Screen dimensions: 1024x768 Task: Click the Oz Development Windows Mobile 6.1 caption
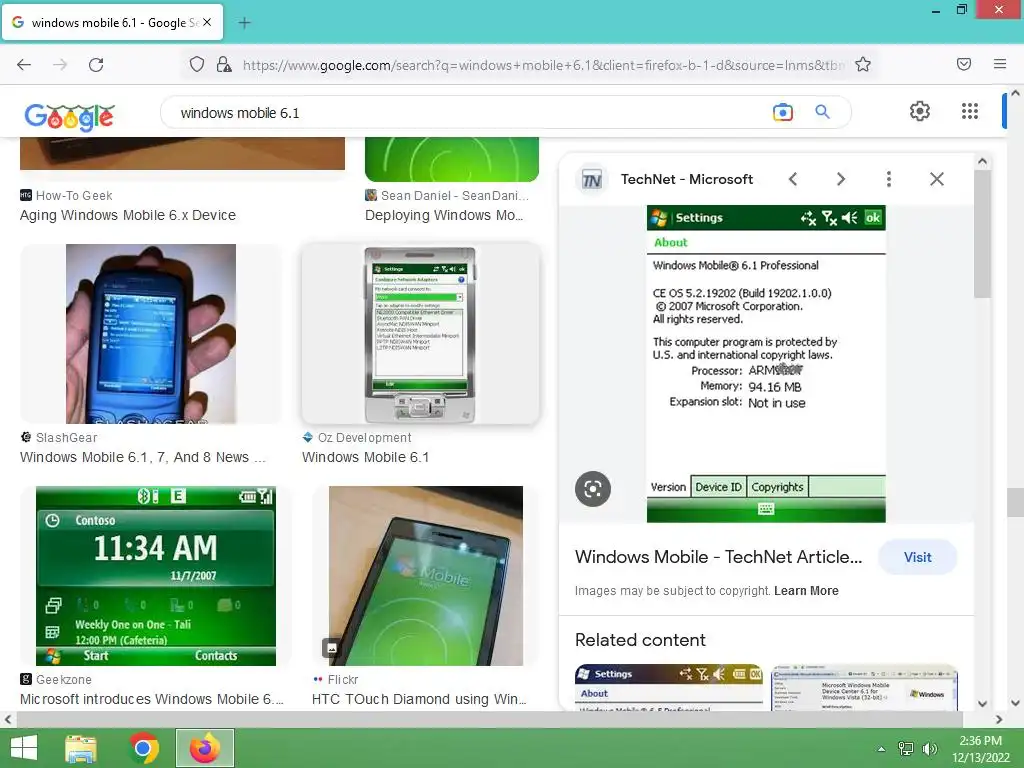click(x=365, y=457)
